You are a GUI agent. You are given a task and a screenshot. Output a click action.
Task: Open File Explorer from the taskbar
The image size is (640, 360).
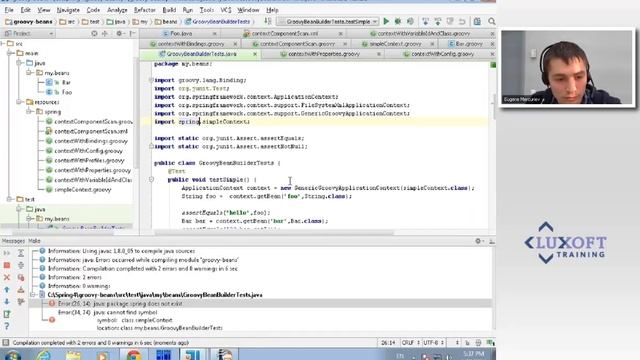click(x=74, y=355)
